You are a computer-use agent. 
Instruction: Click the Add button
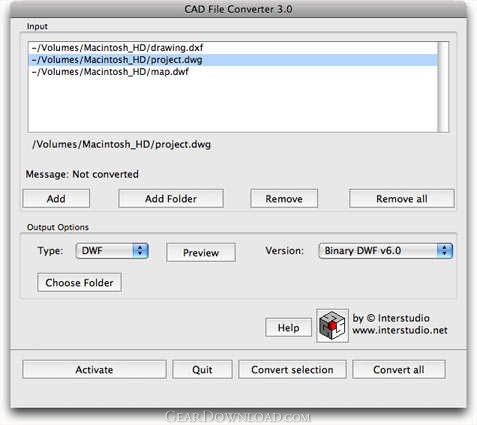56,199
